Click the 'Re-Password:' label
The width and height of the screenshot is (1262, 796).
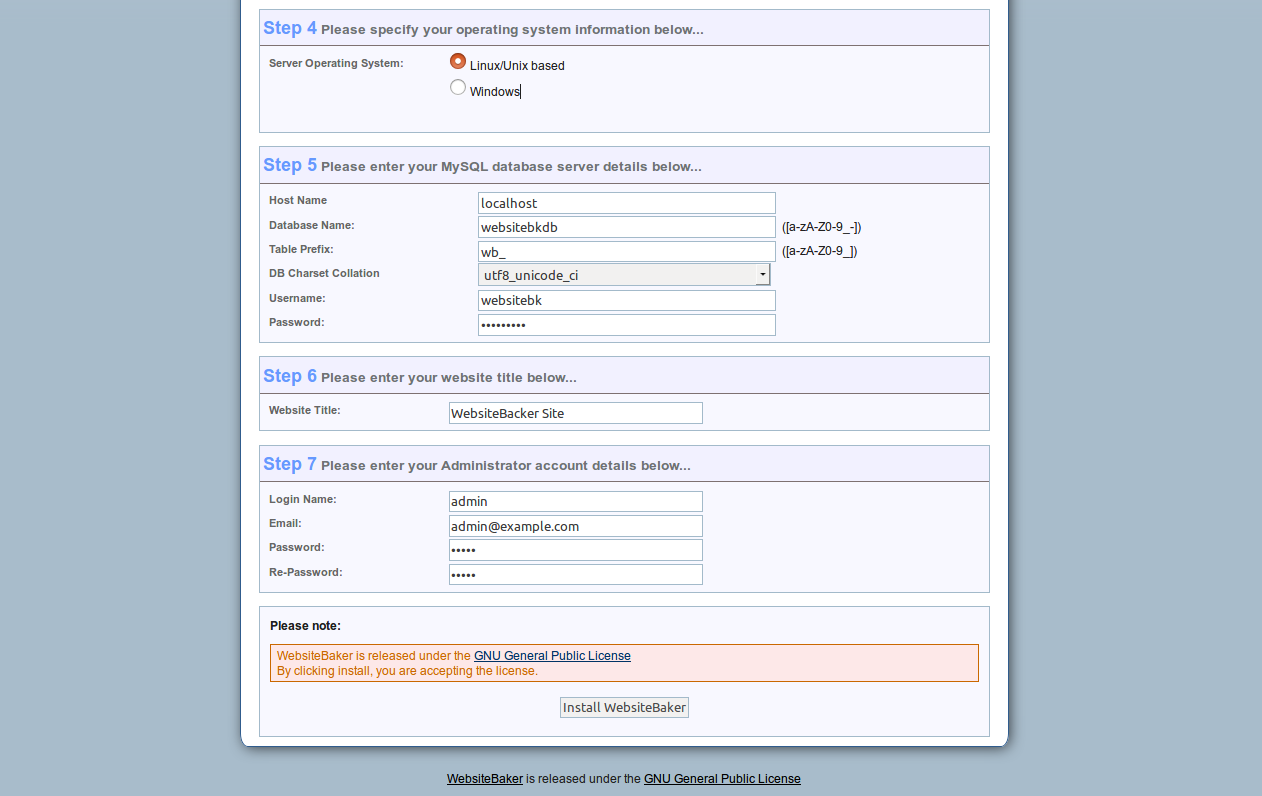click(306, 572)
